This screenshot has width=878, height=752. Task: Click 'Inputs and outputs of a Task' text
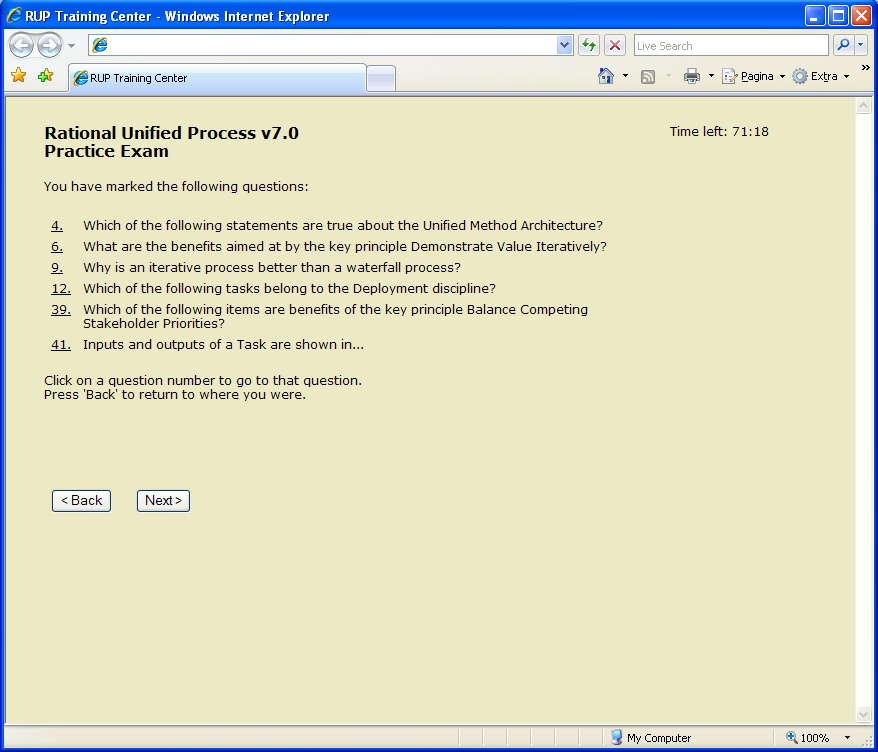[174, 345]
